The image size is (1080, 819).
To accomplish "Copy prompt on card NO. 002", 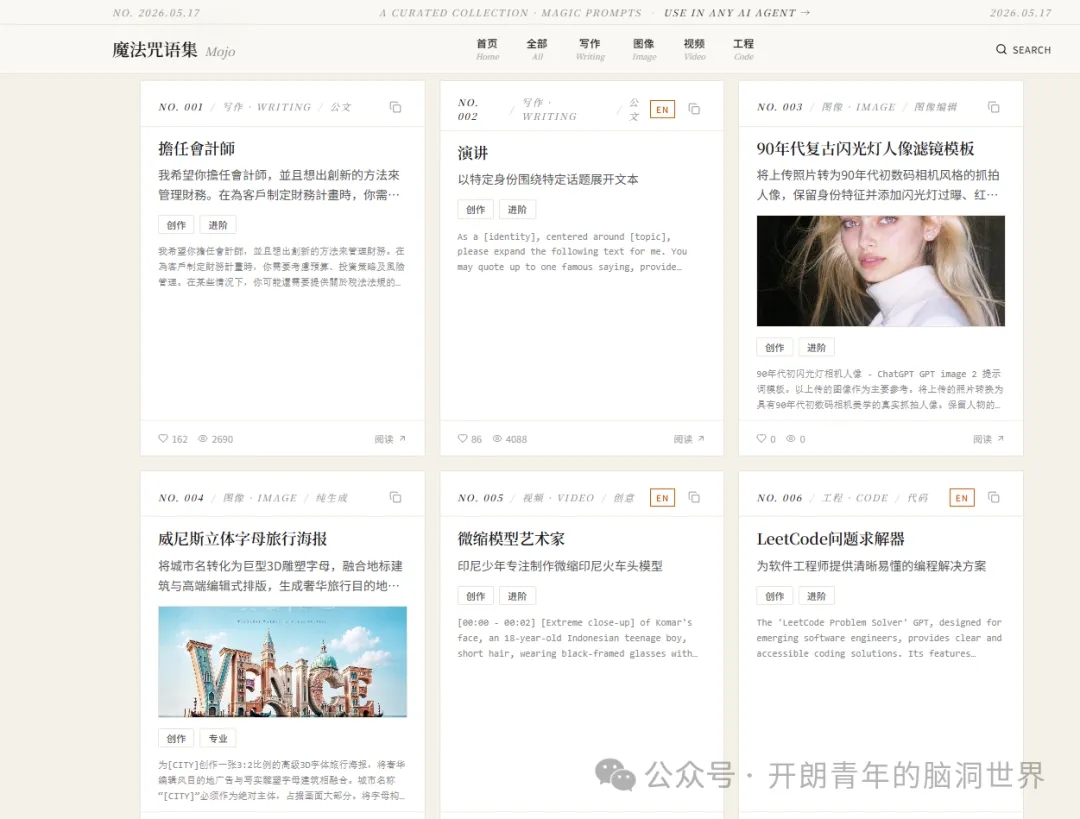I will coord(694,109).
